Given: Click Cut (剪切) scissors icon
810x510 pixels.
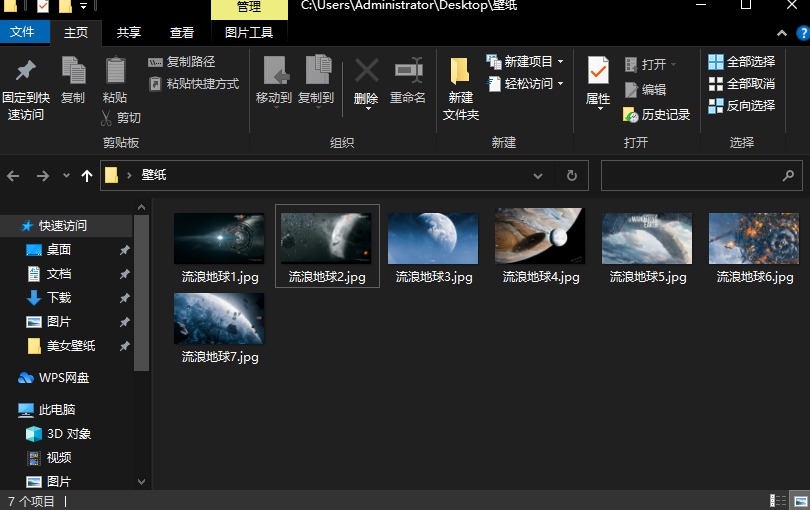Looking at the screenshot, I should click(106, 118).
